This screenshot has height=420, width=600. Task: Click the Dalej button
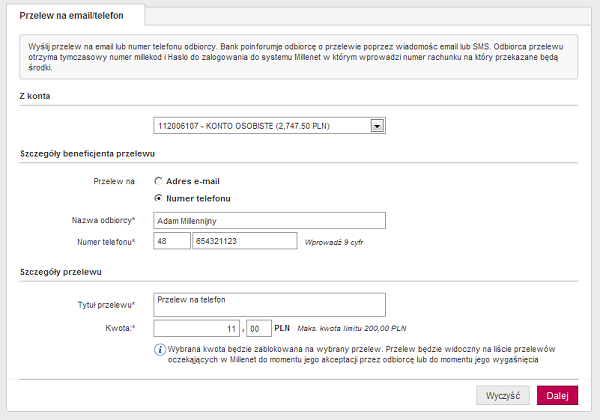tap(558, 396)
